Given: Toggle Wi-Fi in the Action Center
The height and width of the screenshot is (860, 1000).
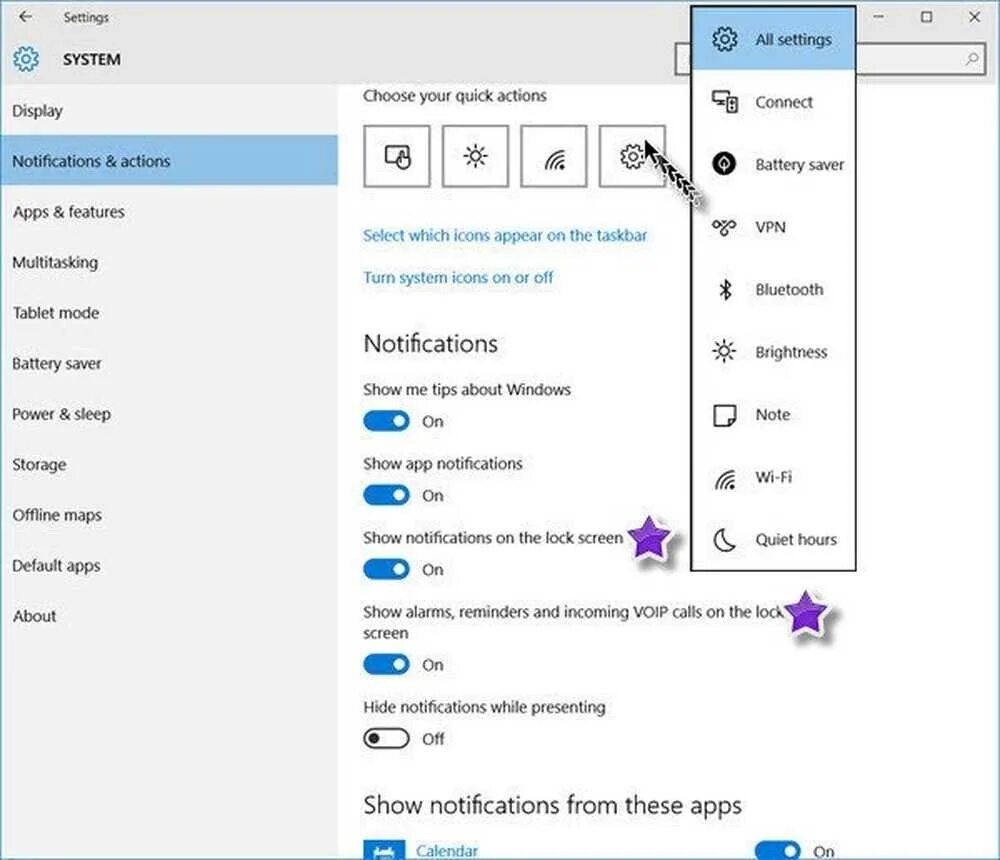Looking at the screenshot, I should pyautogui.click(x=773, y=477).
